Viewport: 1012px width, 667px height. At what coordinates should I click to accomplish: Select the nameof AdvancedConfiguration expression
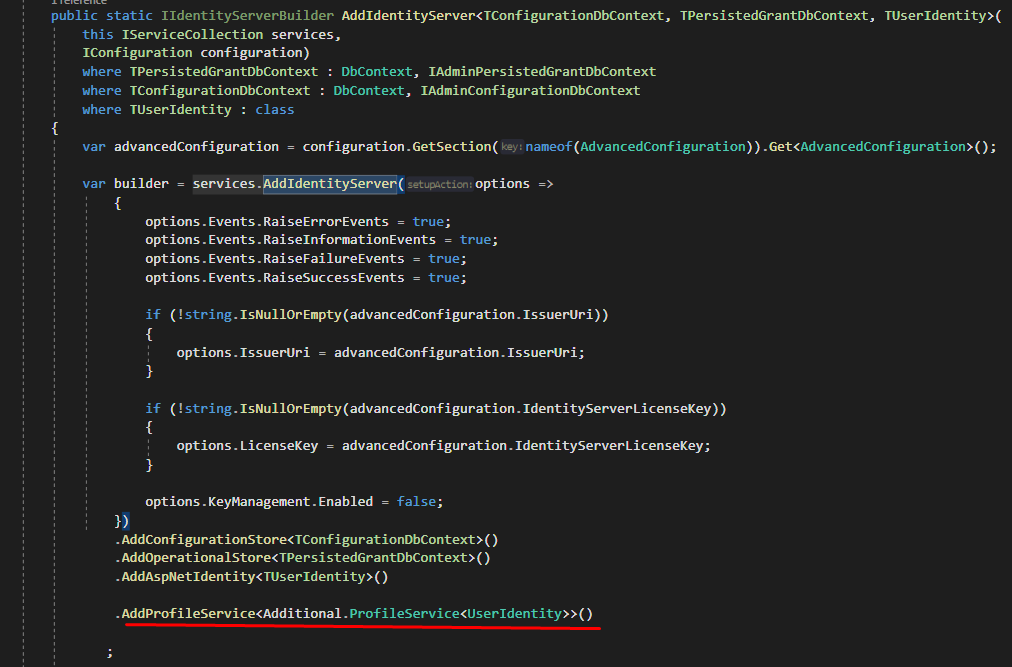[x=611, y=146]
